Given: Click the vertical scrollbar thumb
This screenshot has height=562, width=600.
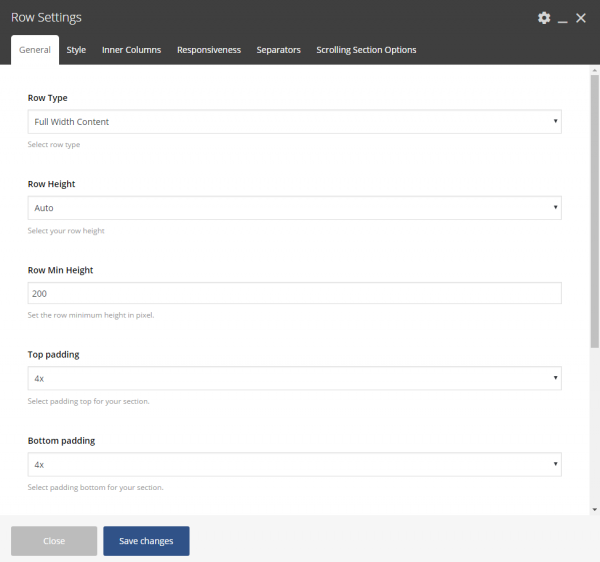Looking at the screenshot, I should click(594, 210).
